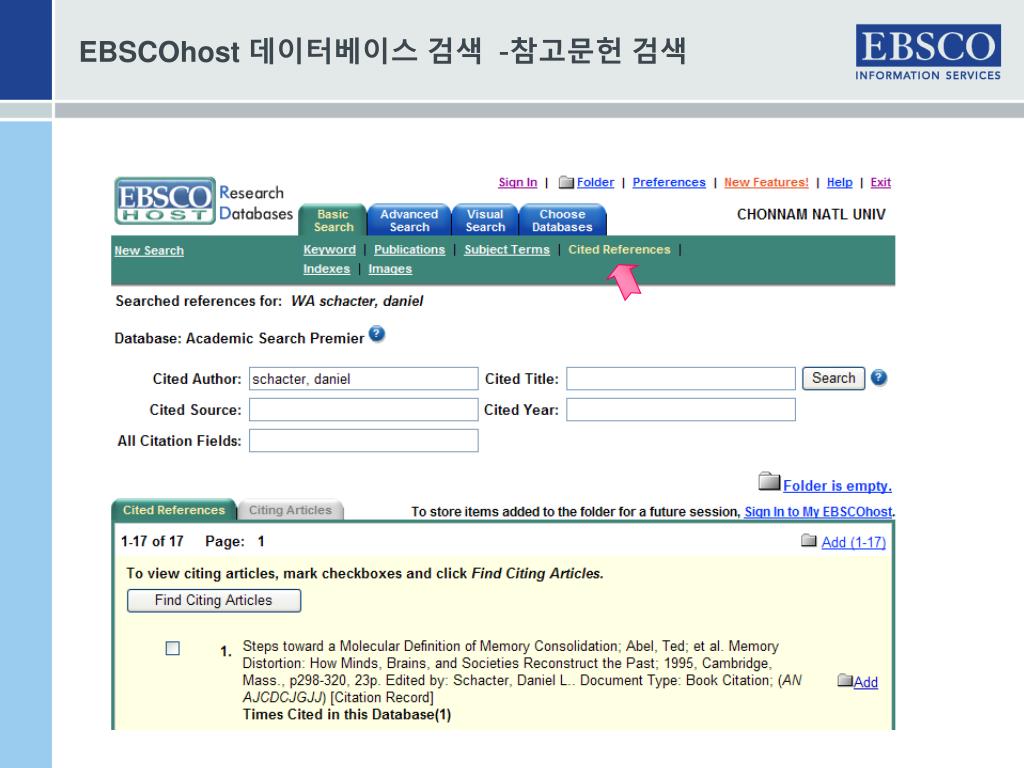Click the EBSCO Information Services logo
This screenshot has width=1024, height=768.
point(928,52)
